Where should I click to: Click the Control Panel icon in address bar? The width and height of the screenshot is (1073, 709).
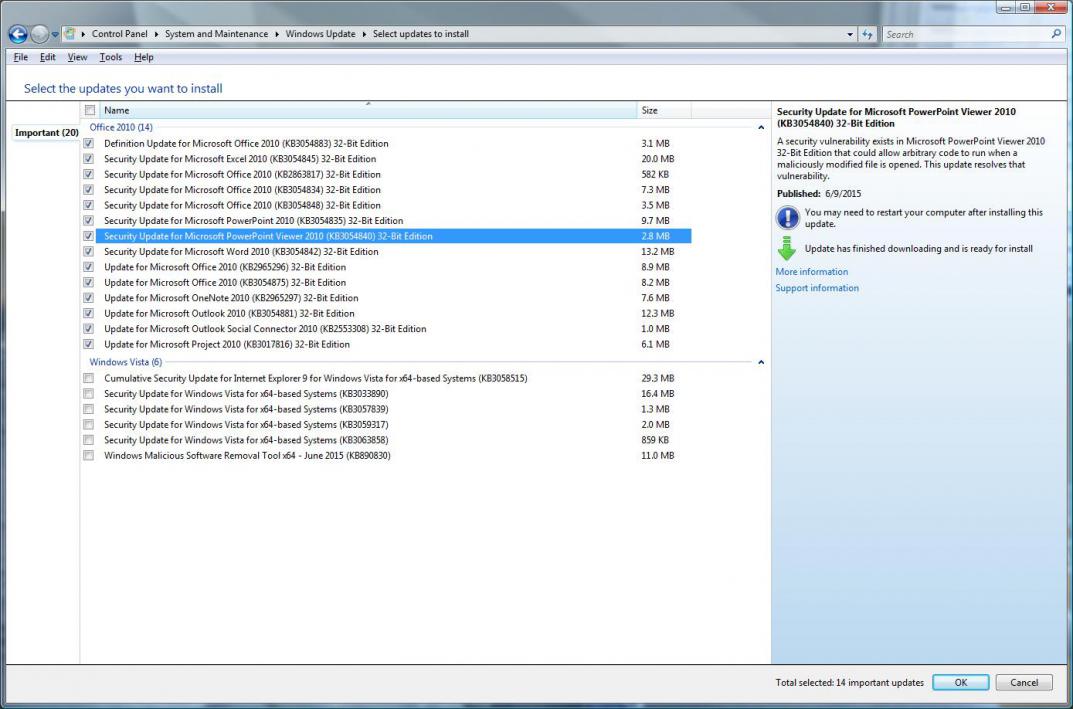tap(70, 34)
